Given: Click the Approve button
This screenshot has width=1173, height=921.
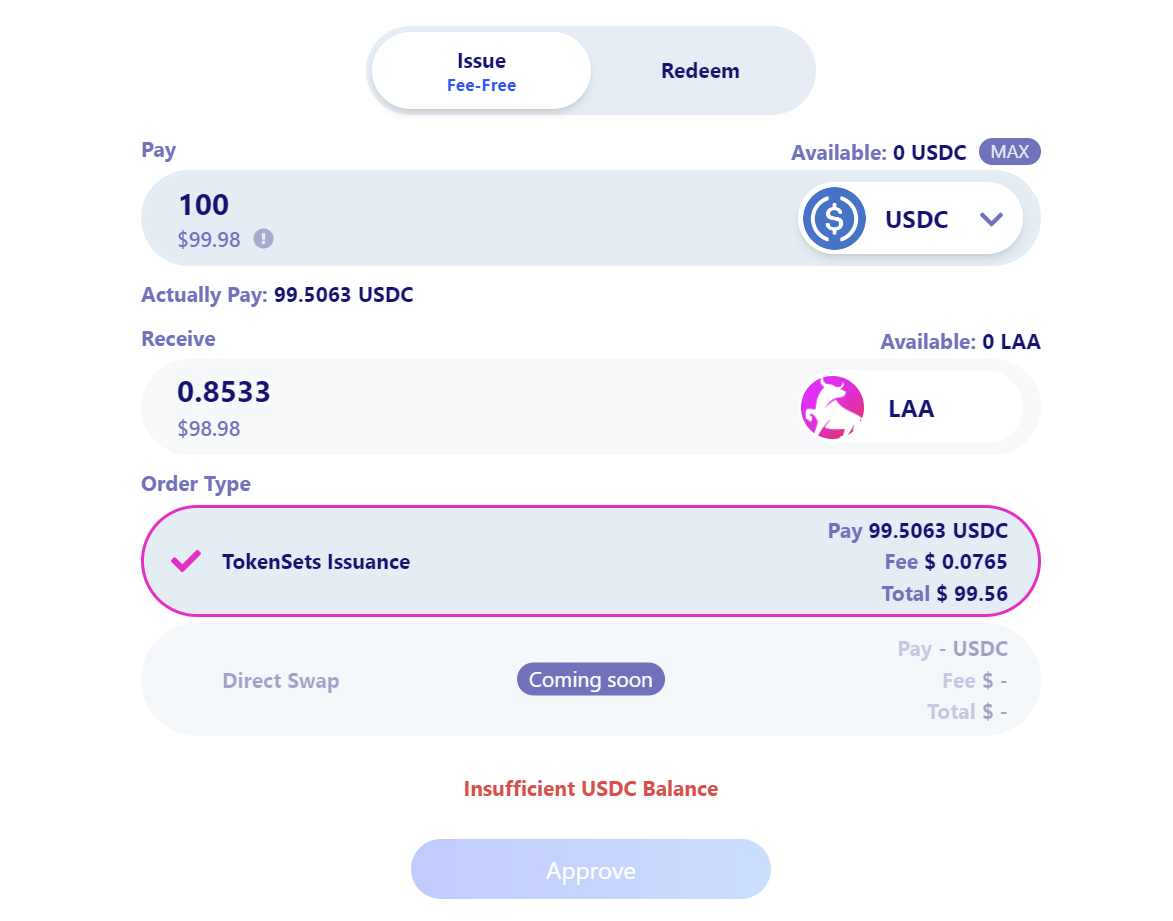Looking at the screenshot, I should pyautogui.click(x=590, y=869).
